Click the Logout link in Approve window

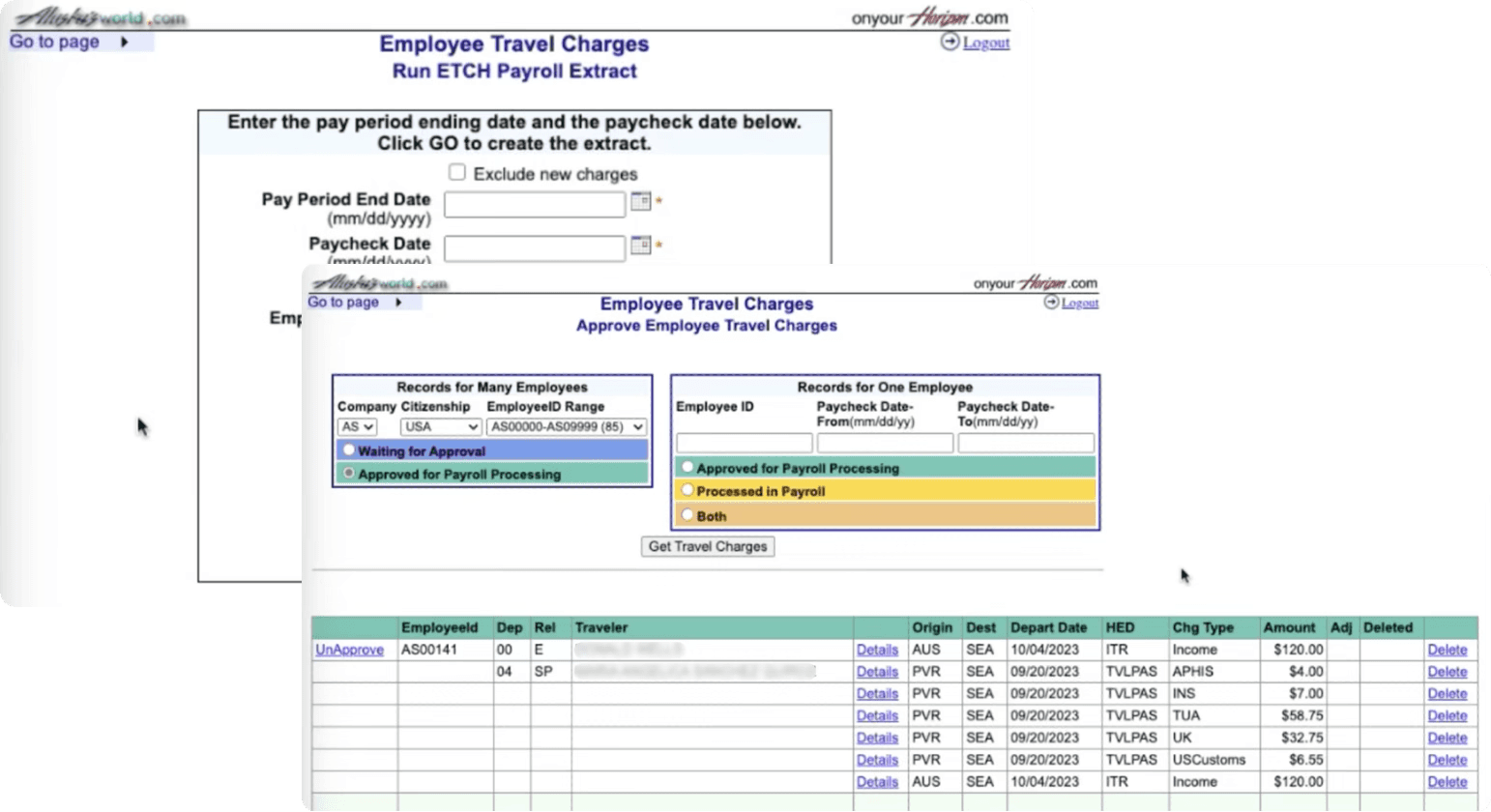(1080, 304)
